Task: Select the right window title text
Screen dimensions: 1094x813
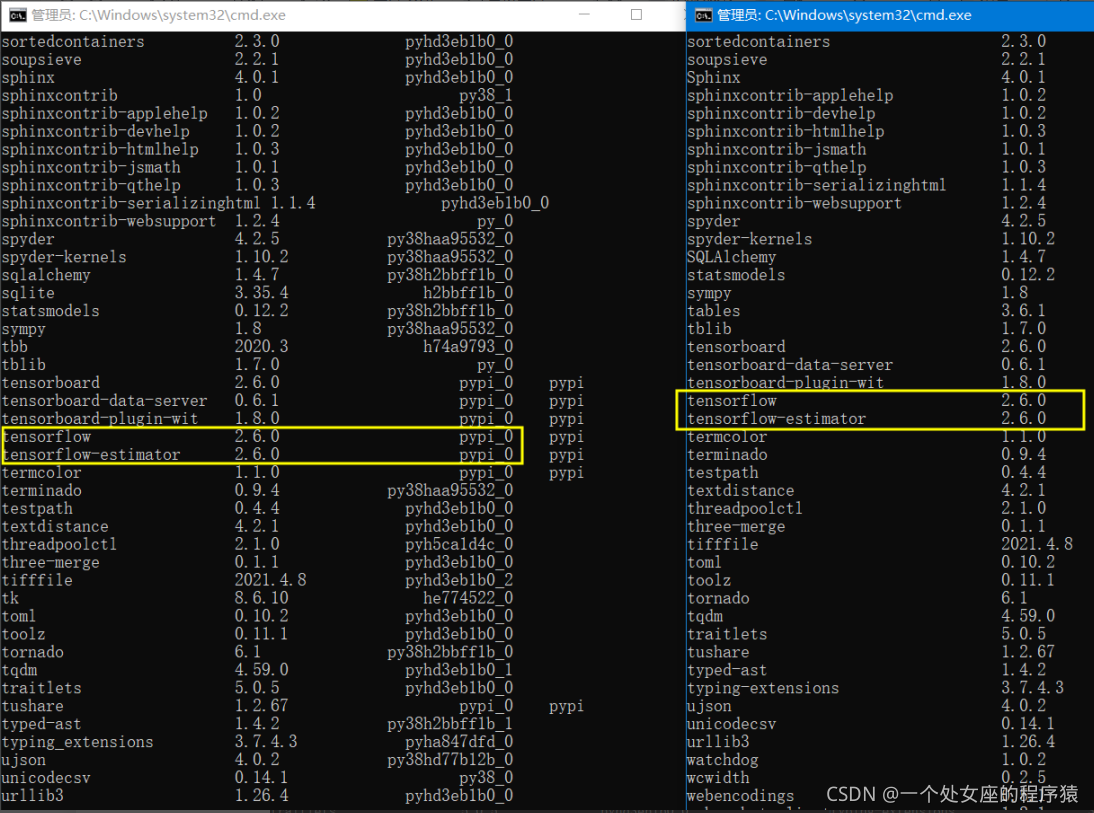Action: [x=844, y=15]
